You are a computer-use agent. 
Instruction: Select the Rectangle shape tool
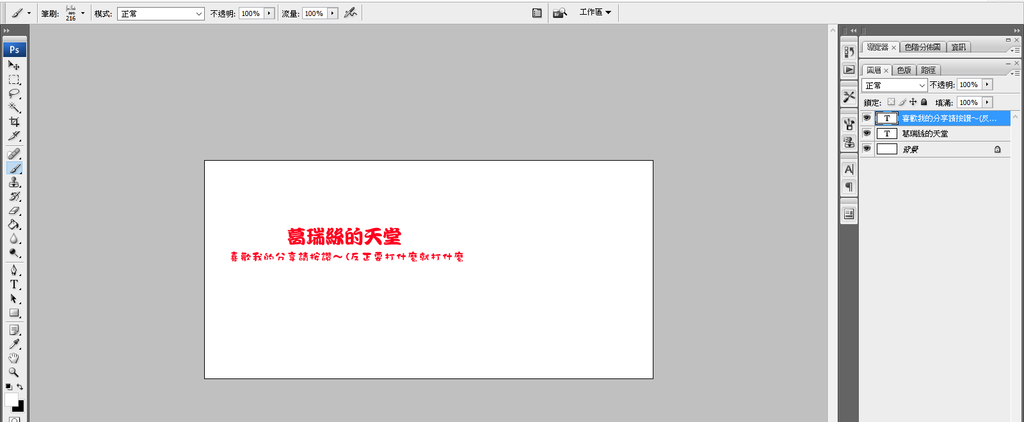[x=14, y=313]
